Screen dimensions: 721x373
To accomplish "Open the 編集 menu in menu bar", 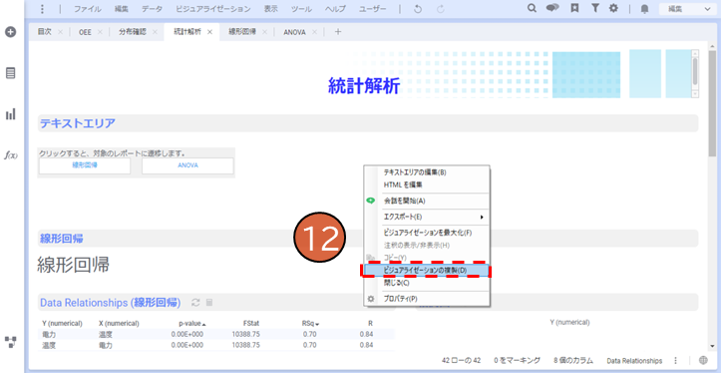I will (122, 9).
